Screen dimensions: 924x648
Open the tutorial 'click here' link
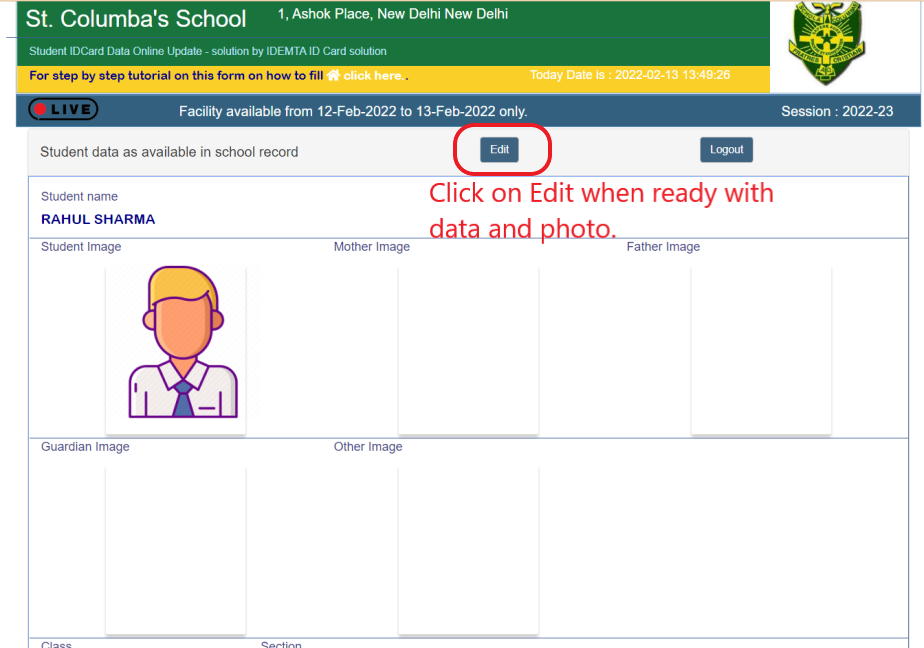click(374, 76)
